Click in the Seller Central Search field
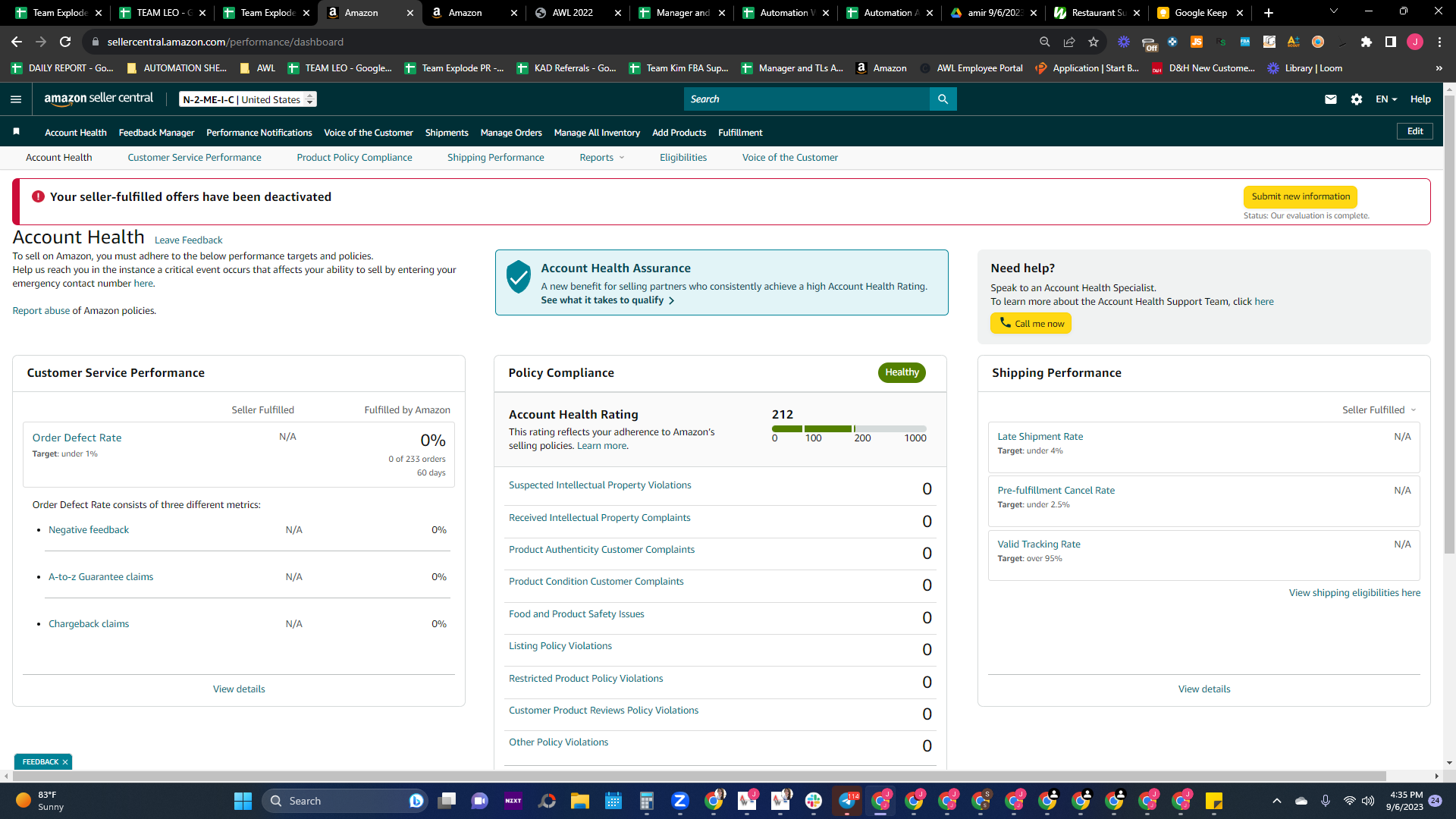 (807, 99)
